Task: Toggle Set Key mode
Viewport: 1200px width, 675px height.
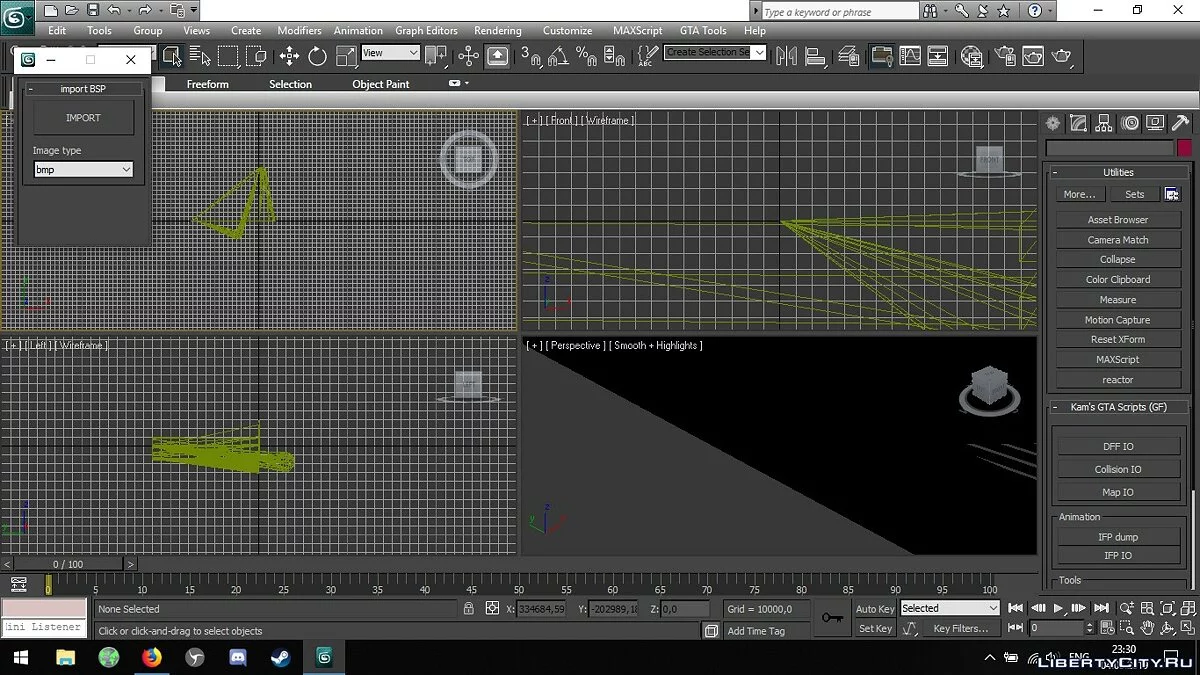Action: (x=875, y=628)
